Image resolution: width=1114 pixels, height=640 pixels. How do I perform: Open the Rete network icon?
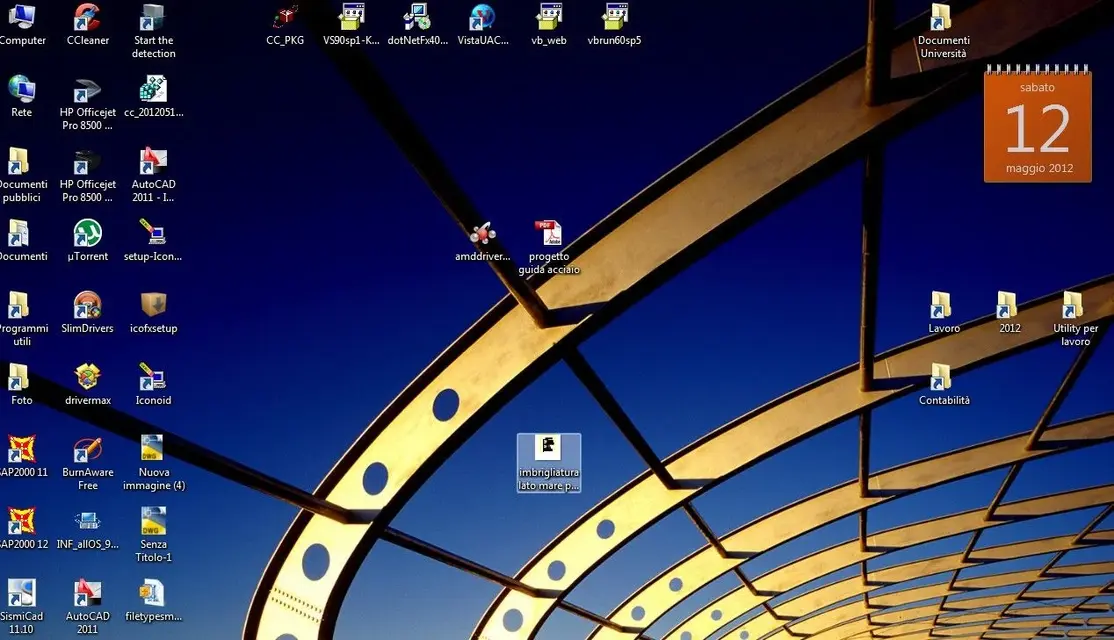click(x=21, y=97)
